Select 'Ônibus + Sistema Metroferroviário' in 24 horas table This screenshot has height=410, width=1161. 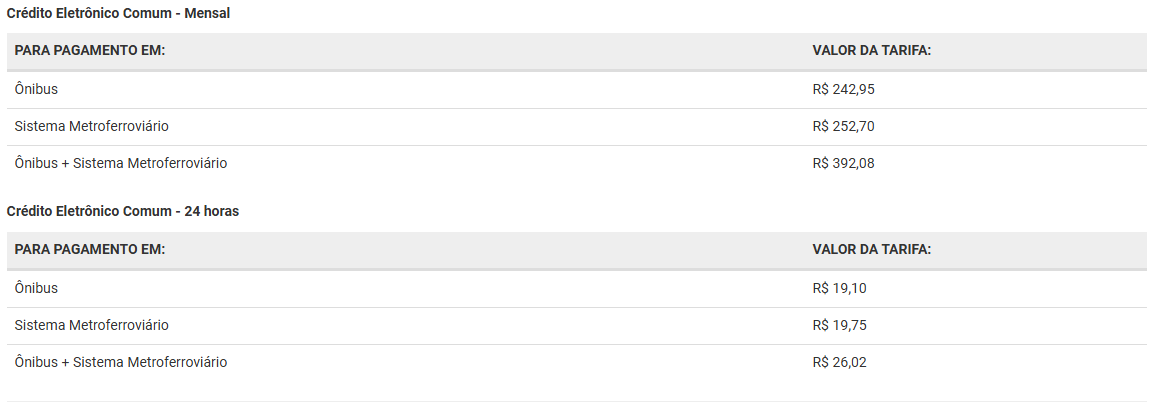click(x=121, y=363)
